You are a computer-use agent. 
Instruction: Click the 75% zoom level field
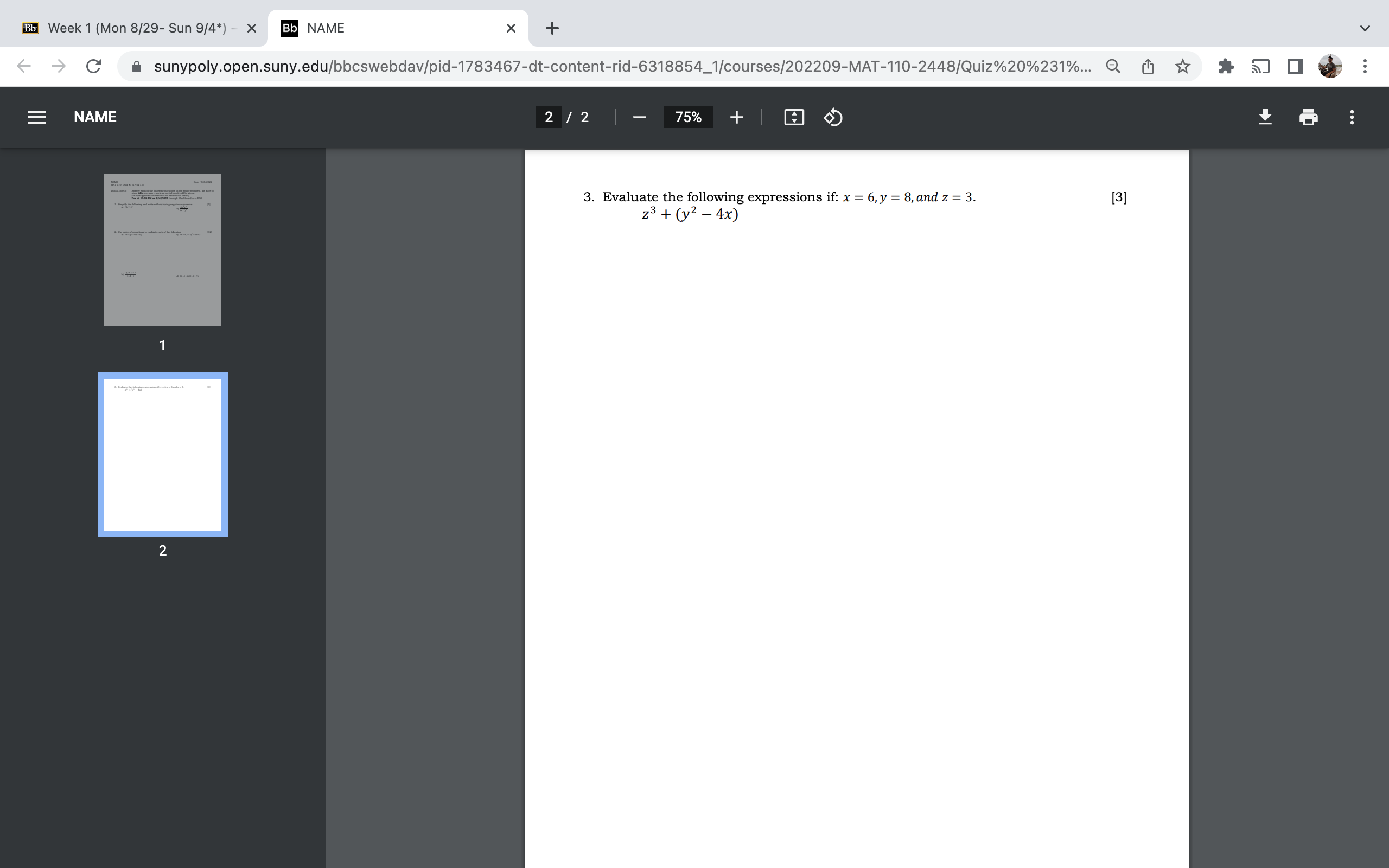click(687, 117)
